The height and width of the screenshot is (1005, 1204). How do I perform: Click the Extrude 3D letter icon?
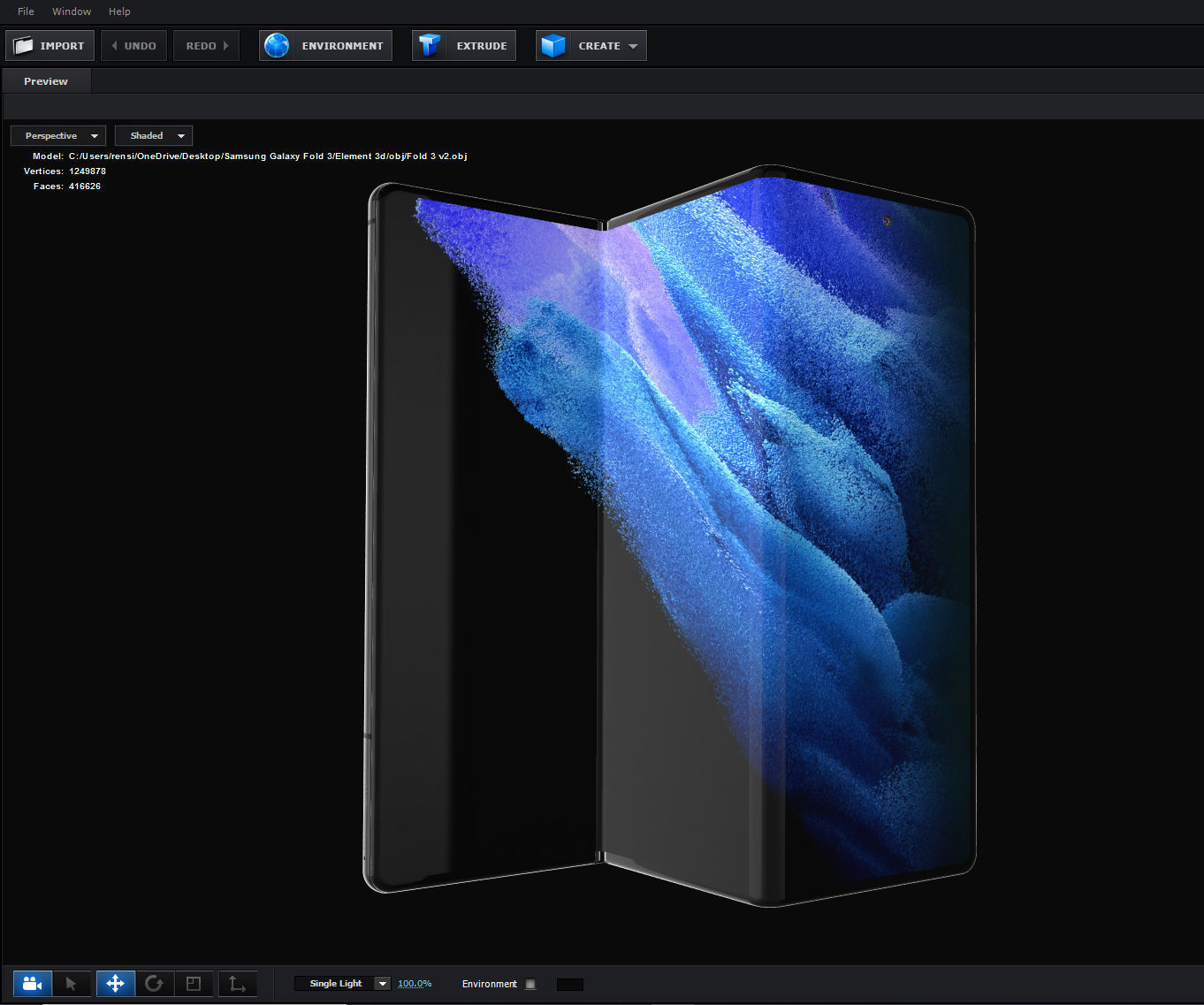430,46
